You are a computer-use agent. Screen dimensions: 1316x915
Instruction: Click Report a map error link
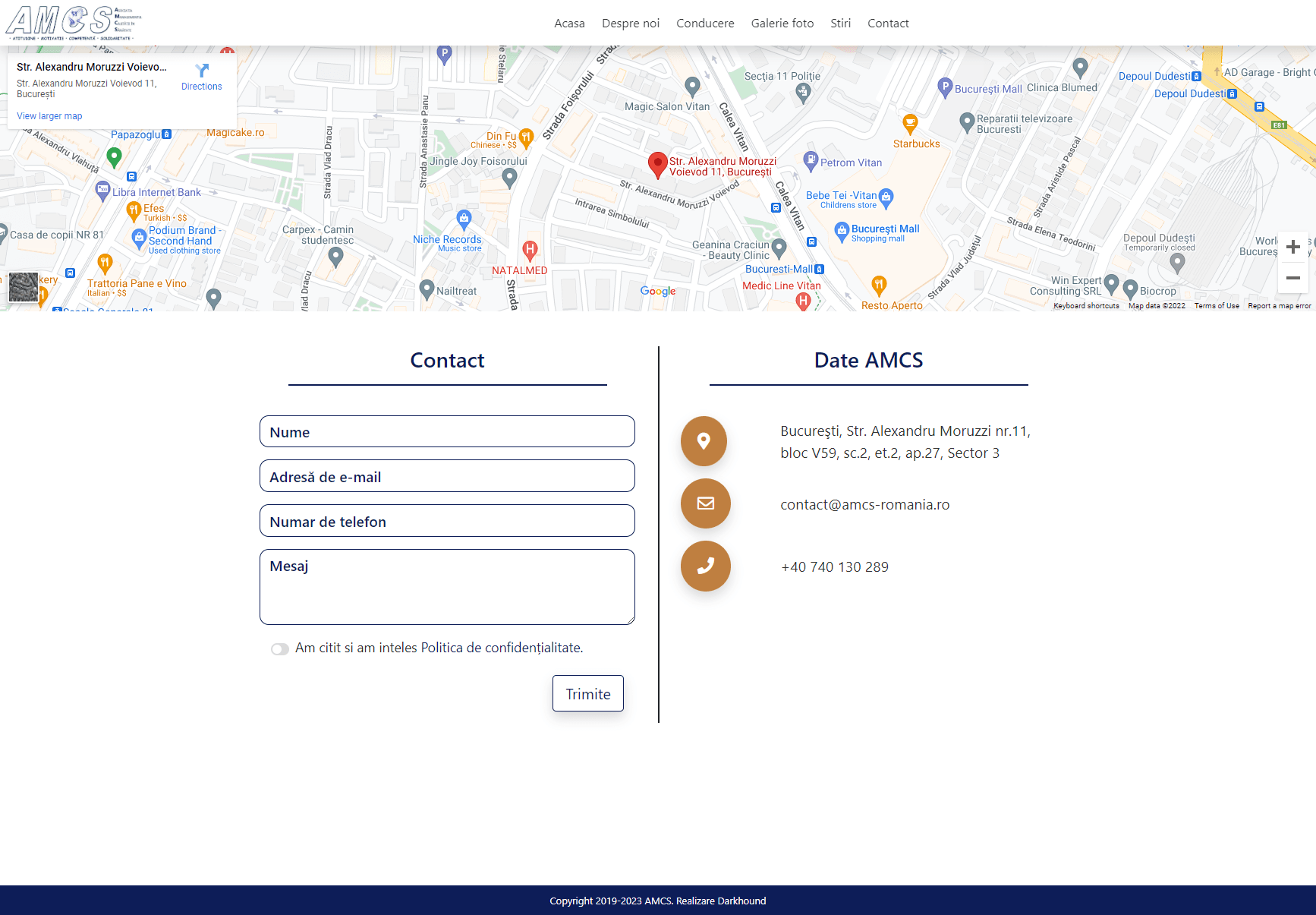[x=1280, y=306]
